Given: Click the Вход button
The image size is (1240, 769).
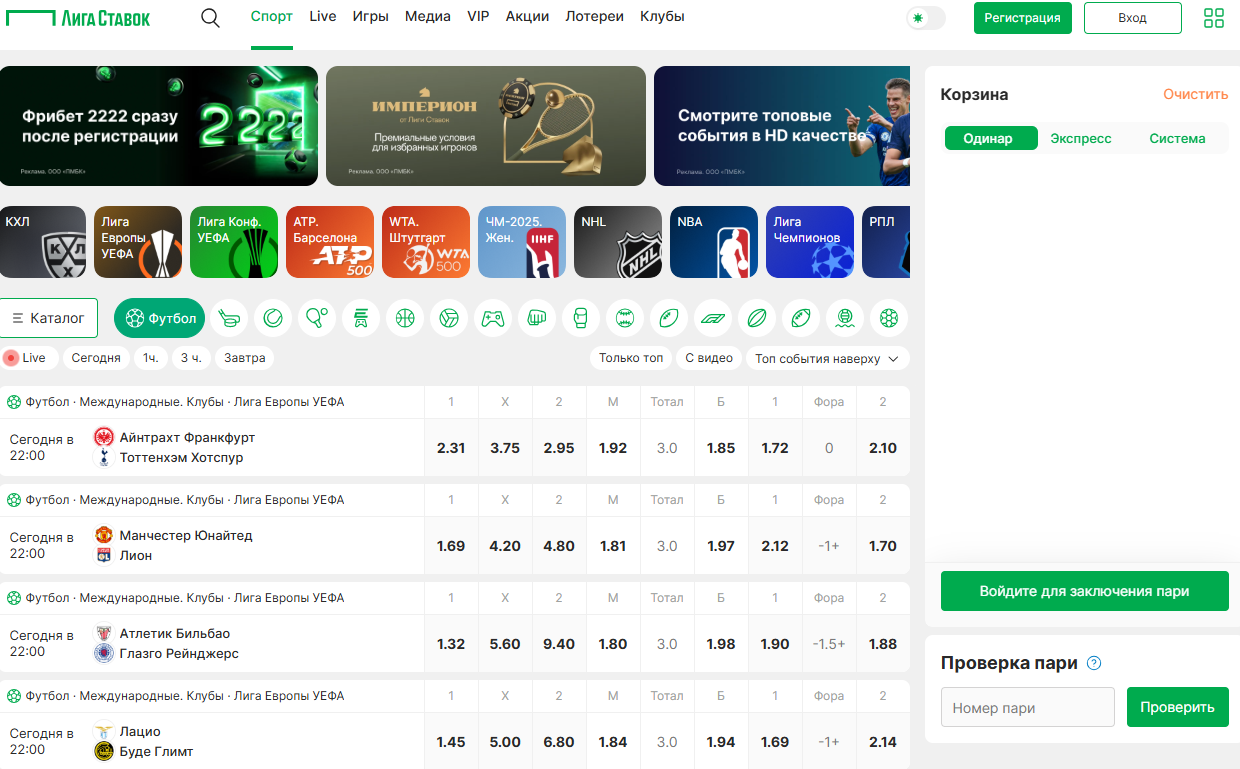Looking at the screenshot, I should [x=1133, y=18].
